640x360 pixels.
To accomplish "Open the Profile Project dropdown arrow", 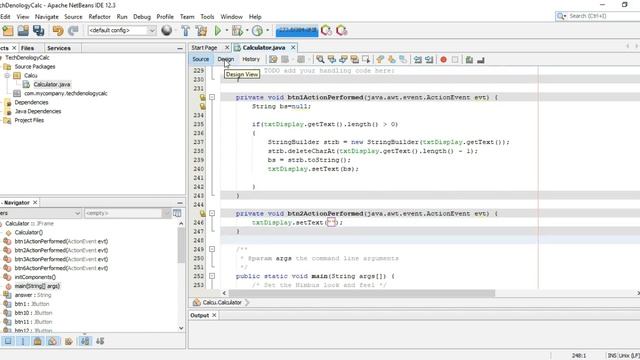I will tap(267, 31).
